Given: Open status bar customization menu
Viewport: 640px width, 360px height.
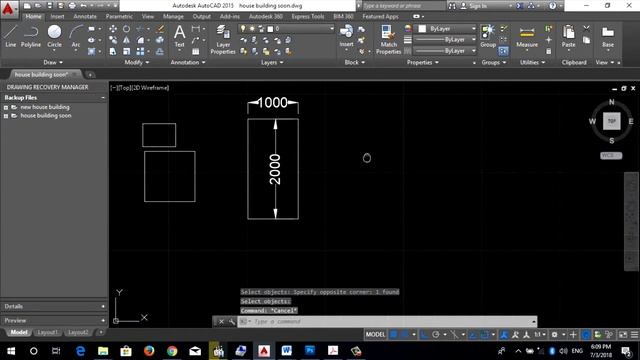Looking at the screenshot, I should pyautogui.click(x=634, y=335).
